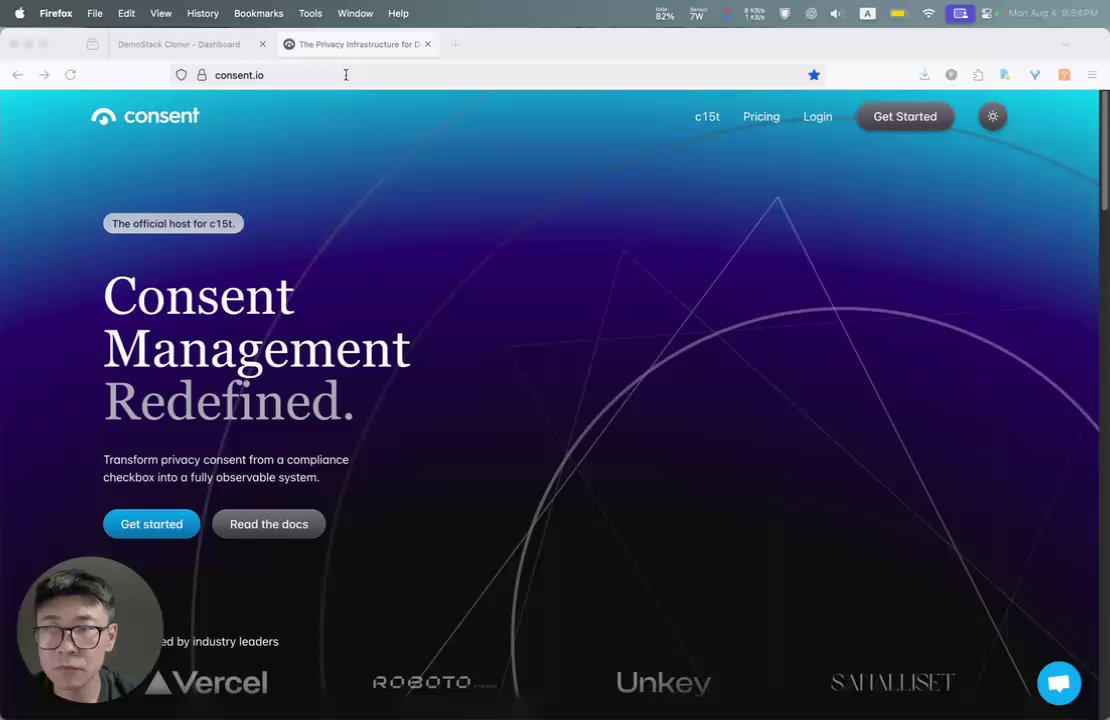
Task: Click the Login link
Action: [x=818, y=117]
